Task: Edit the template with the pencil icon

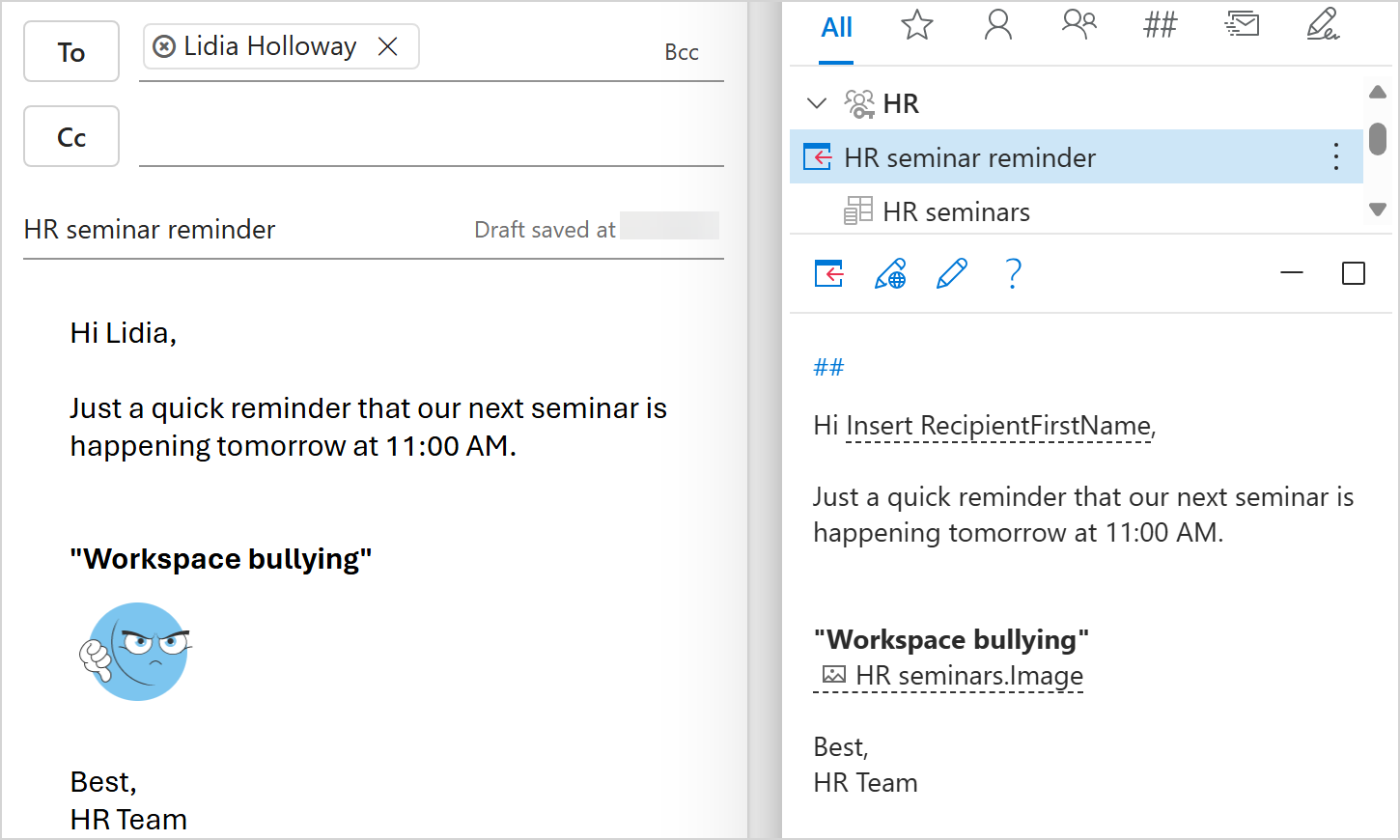Action: (952, 274)
